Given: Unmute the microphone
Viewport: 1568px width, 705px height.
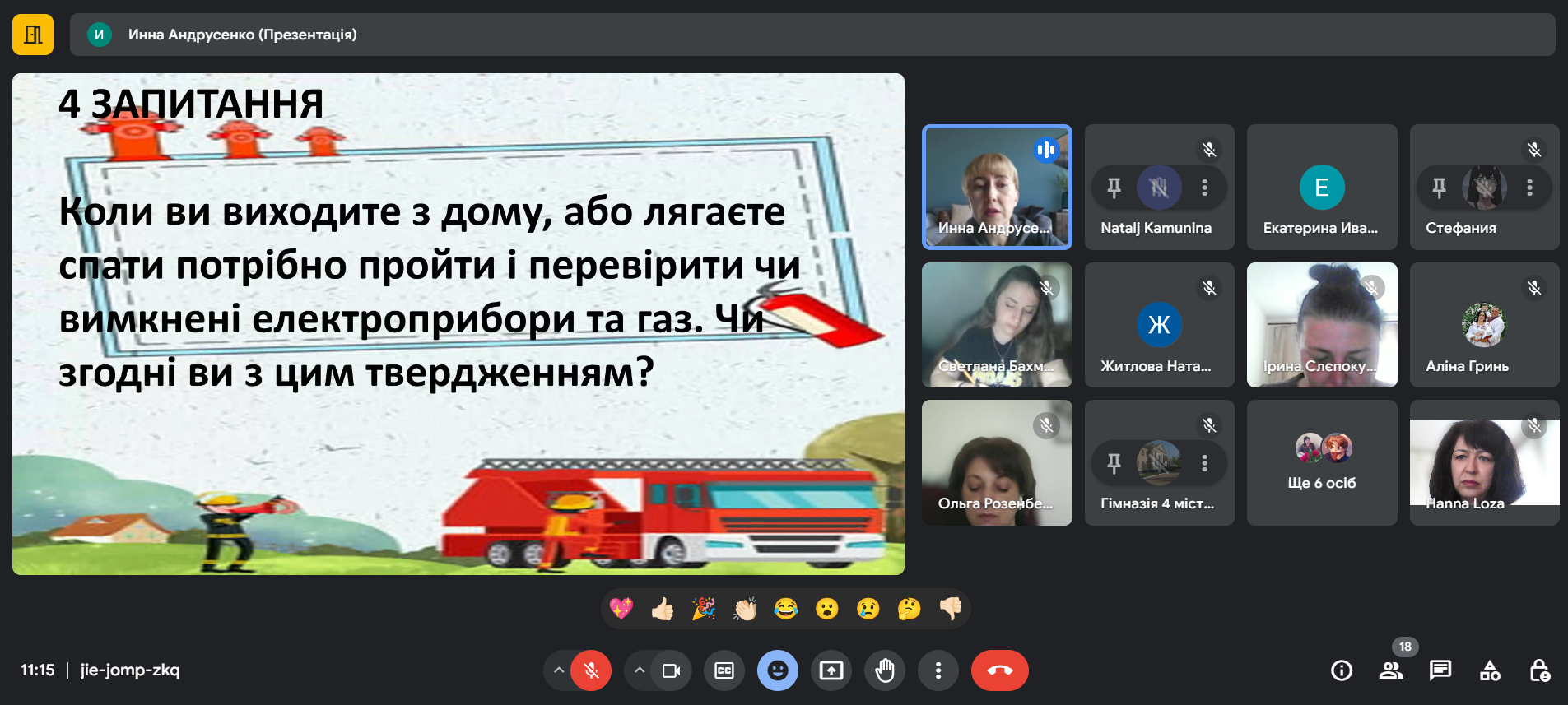Looking at the screenshot, I should 591,670.
